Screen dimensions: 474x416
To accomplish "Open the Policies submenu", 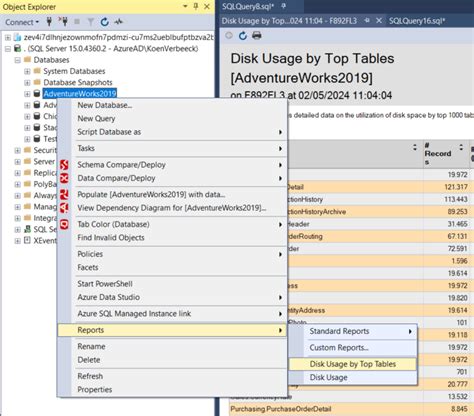I will (172, 254).
